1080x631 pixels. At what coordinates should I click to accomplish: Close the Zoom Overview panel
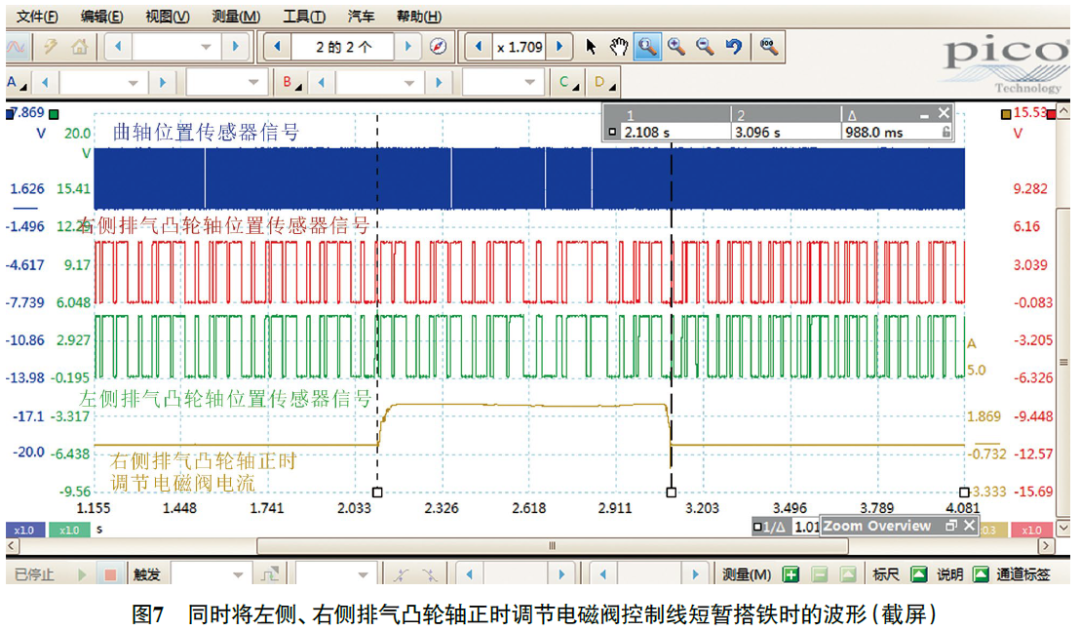968,526
